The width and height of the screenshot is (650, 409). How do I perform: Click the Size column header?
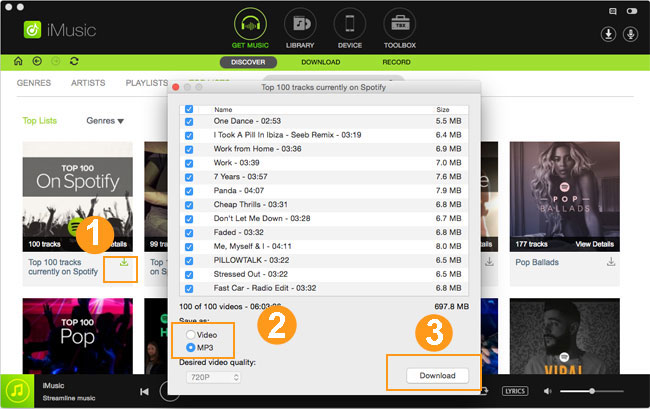click(x=443, y=109)
